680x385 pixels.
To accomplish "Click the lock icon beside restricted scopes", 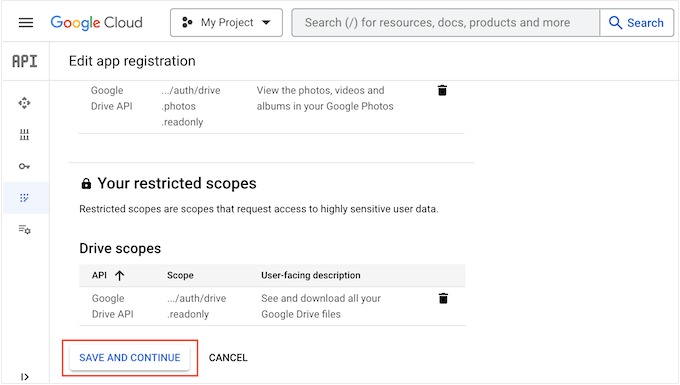I will pos(86,183).
